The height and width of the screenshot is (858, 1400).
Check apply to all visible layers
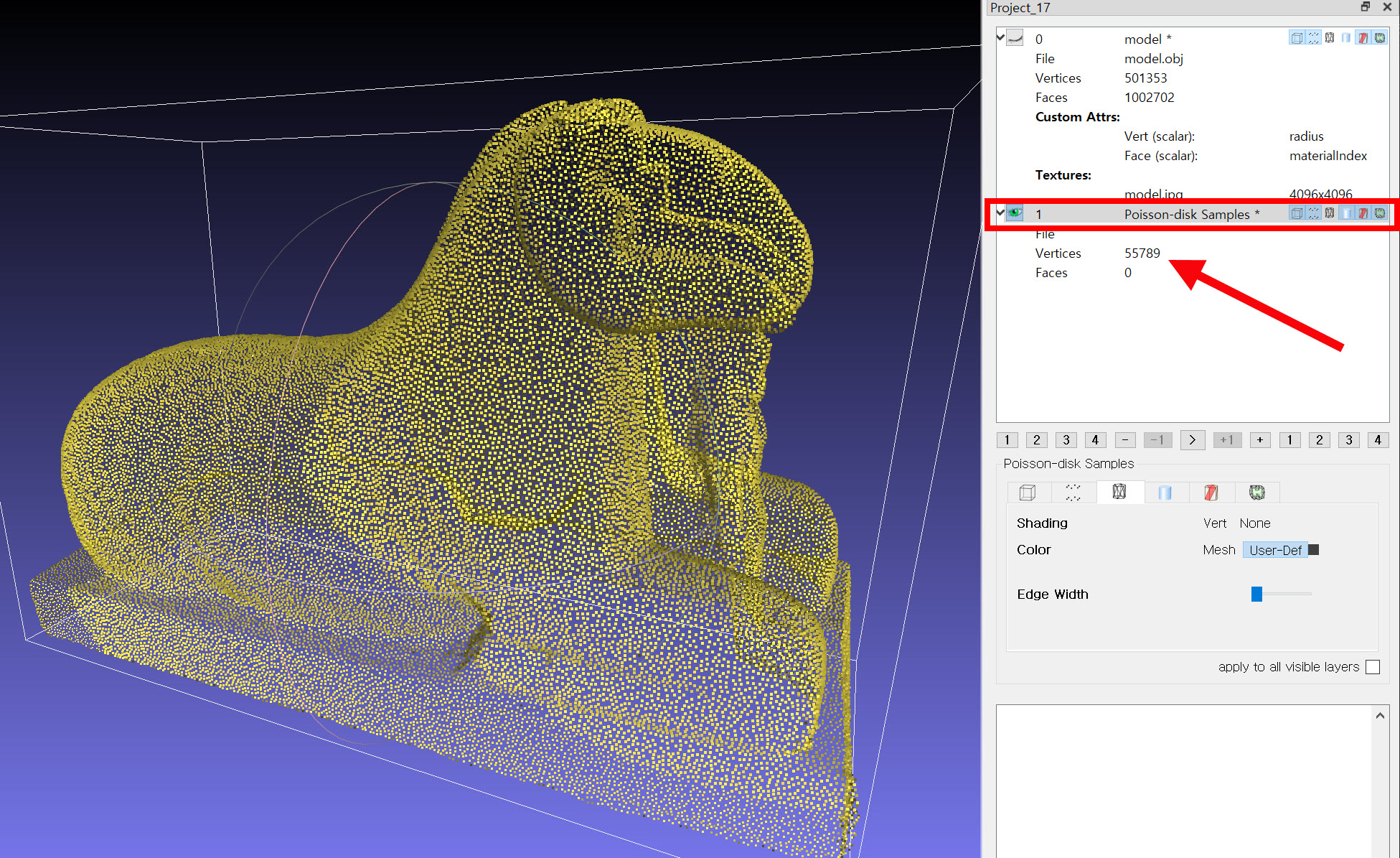click(1373, 667)
